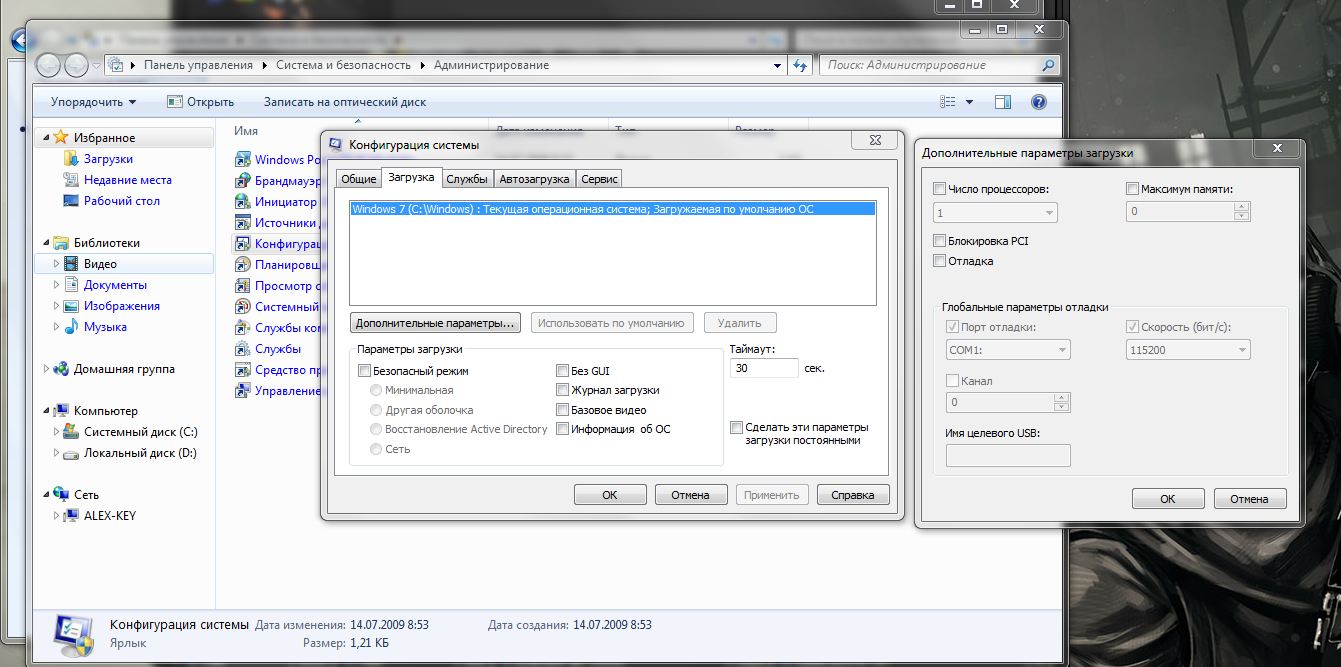This screenshot has width=1341, height=667.
Task: Click the help question mark icon in toolbar
Action: point(1038,102)
